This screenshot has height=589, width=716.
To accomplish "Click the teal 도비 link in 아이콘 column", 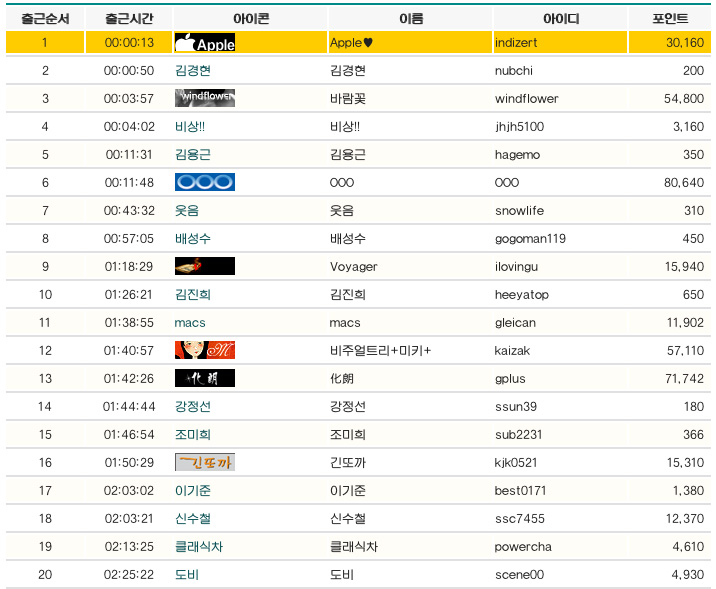I will click(x=187, y=575).
